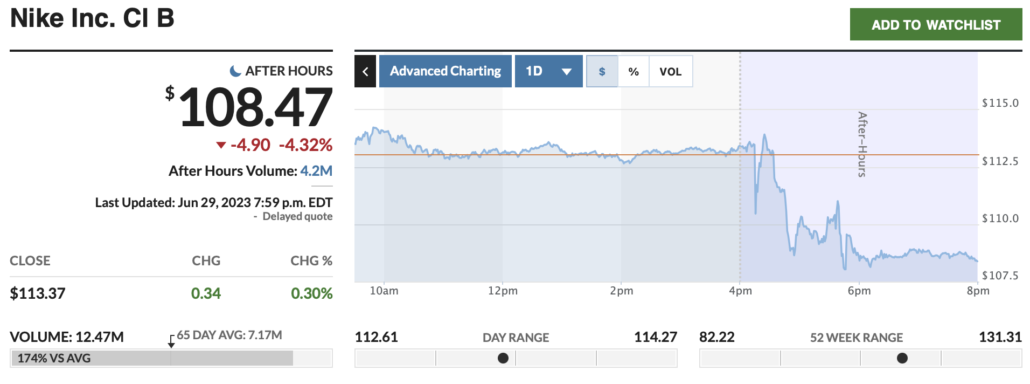Switch chart to percent view

(633, 71)
